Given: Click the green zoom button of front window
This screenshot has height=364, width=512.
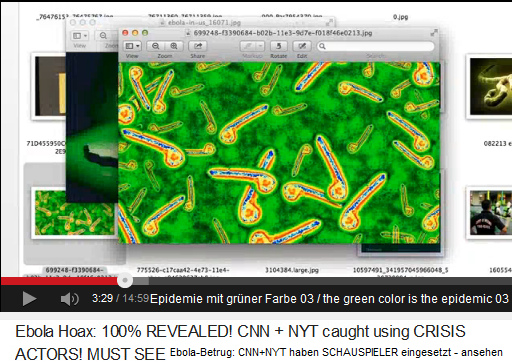Looking at the screenshot, I should tap(145, 33).
